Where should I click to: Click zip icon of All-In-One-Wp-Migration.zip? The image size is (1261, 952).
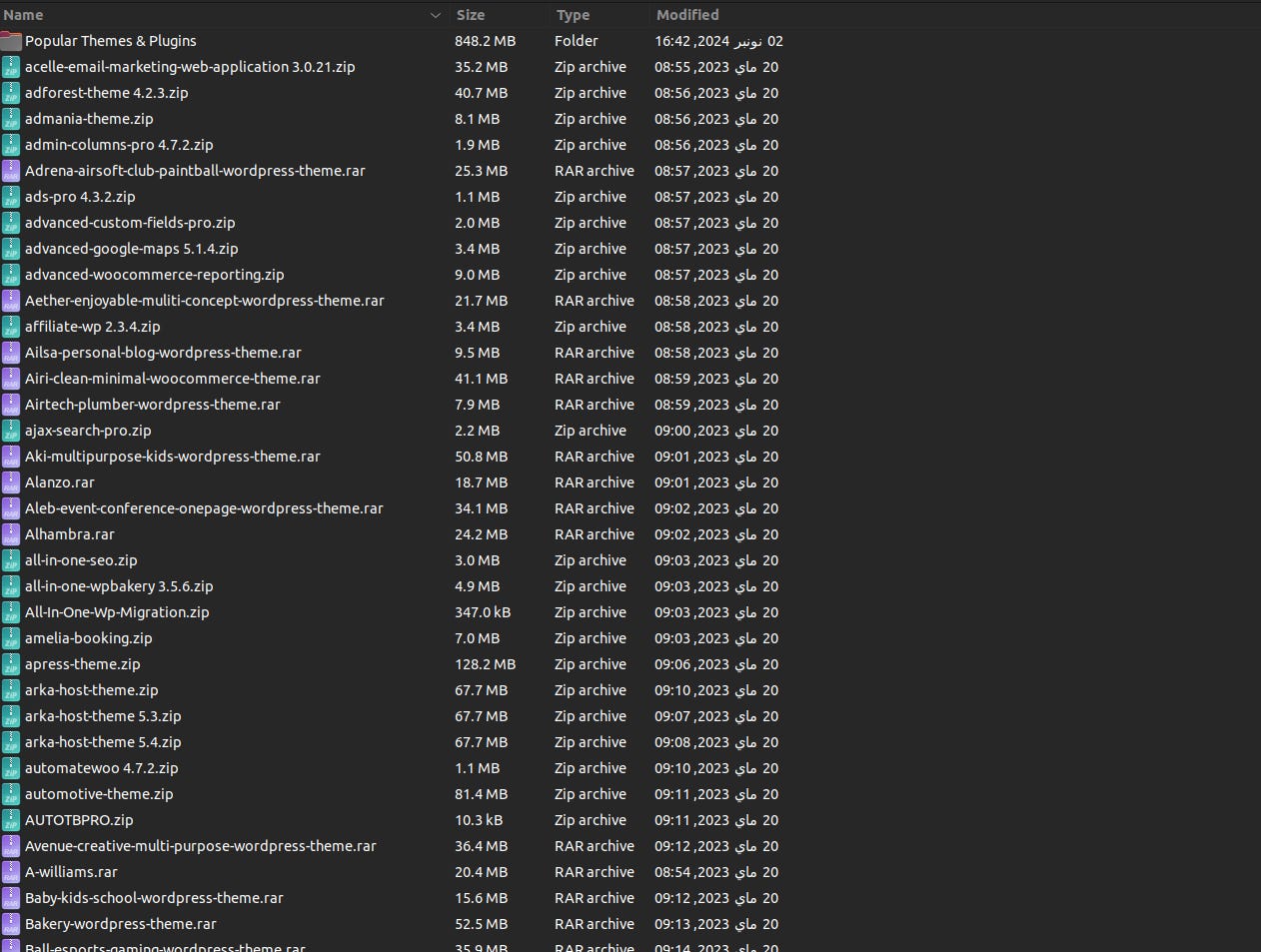[x=11, y=612]
